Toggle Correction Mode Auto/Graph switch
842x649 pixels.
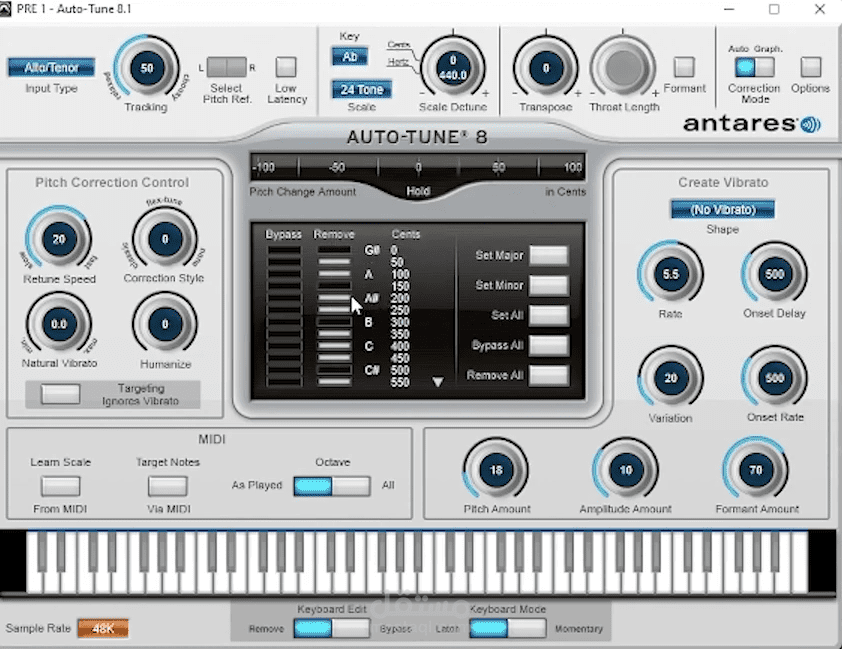pos(754,67)
